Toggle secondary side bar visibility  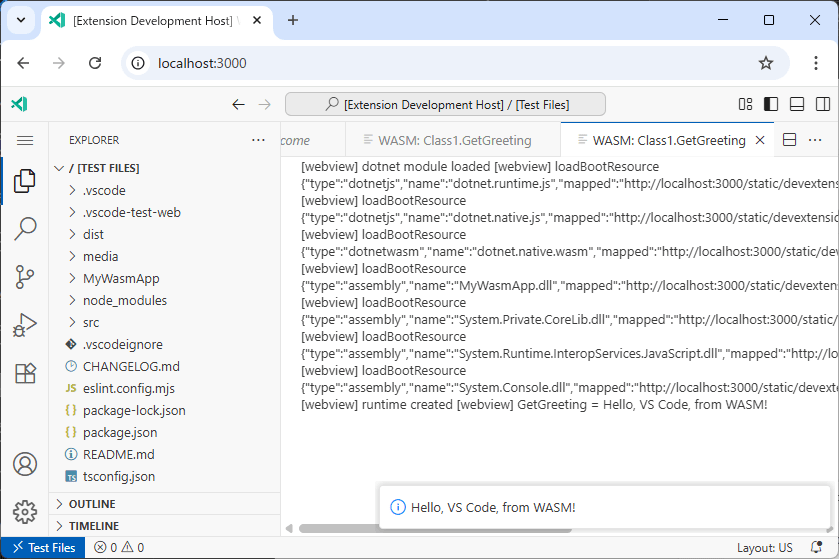click(x=822, y=104)
